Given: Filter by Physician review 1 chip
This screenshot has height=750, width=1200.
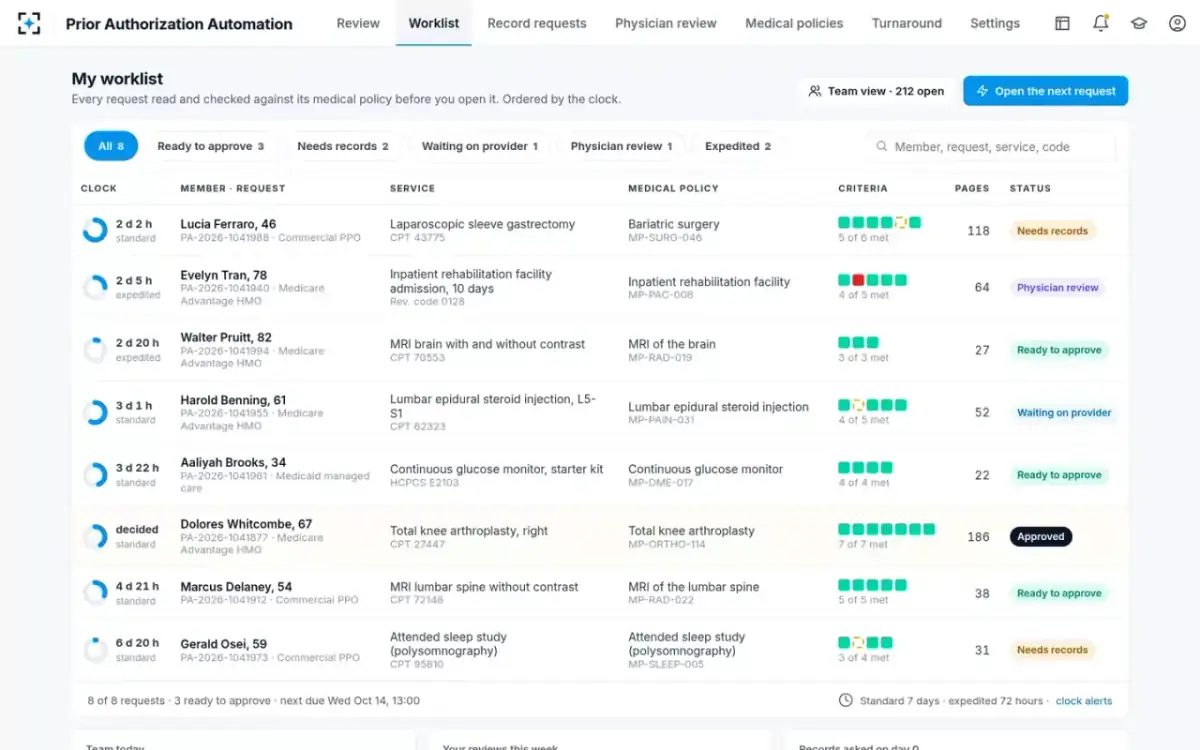Looking at the screenshot, I should 621,146.
